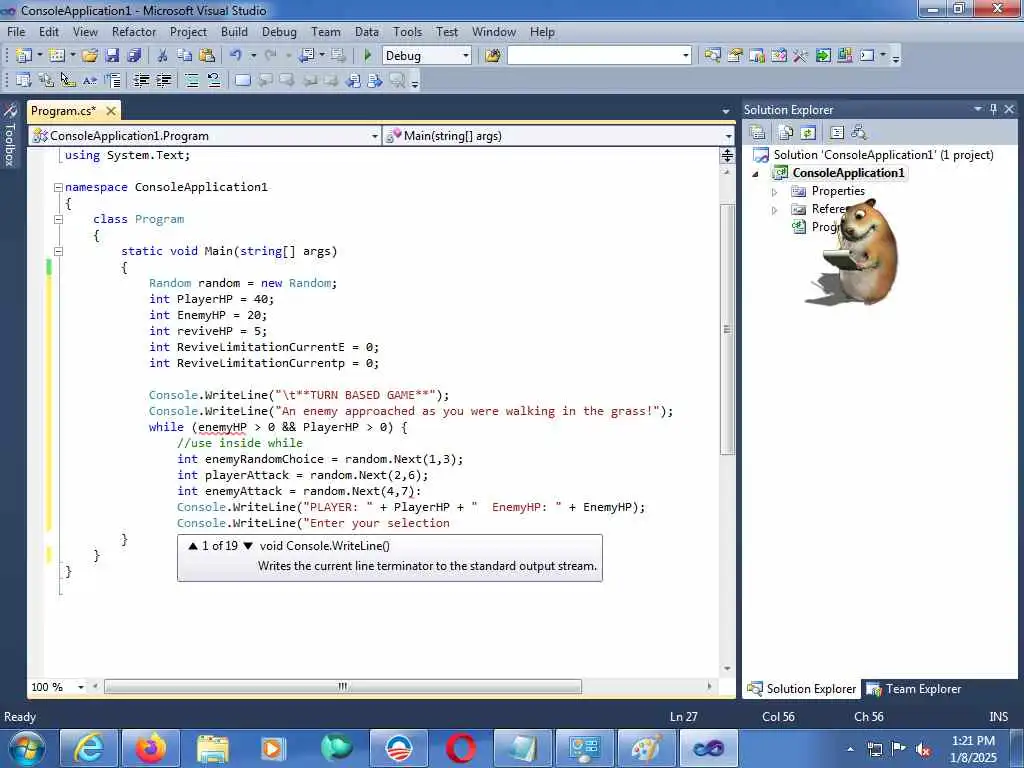Open the Properties Window toolbar icon

click(x=735, y=56)
